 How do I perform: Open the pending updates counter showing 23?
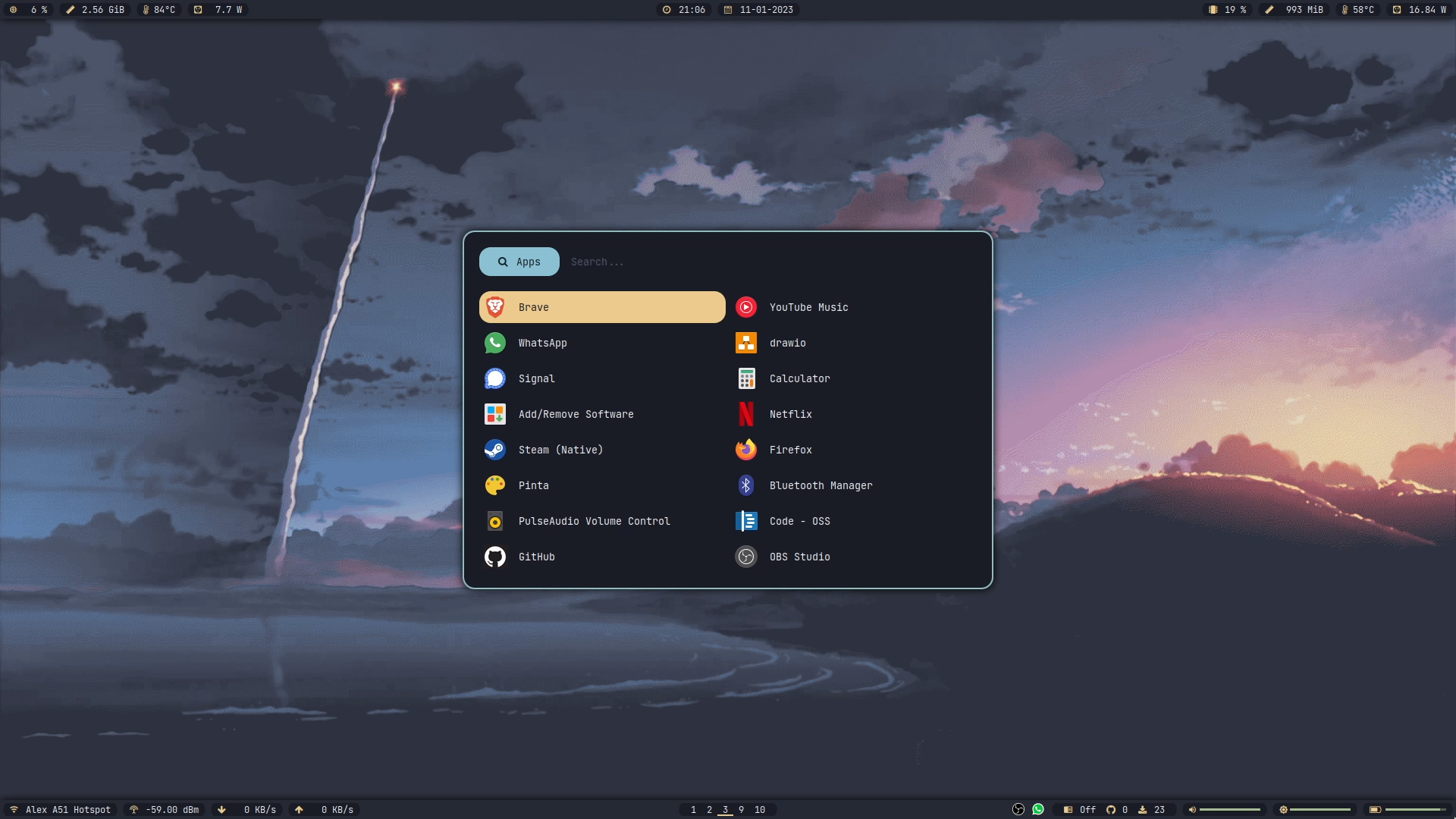[x=1151, y=810]
